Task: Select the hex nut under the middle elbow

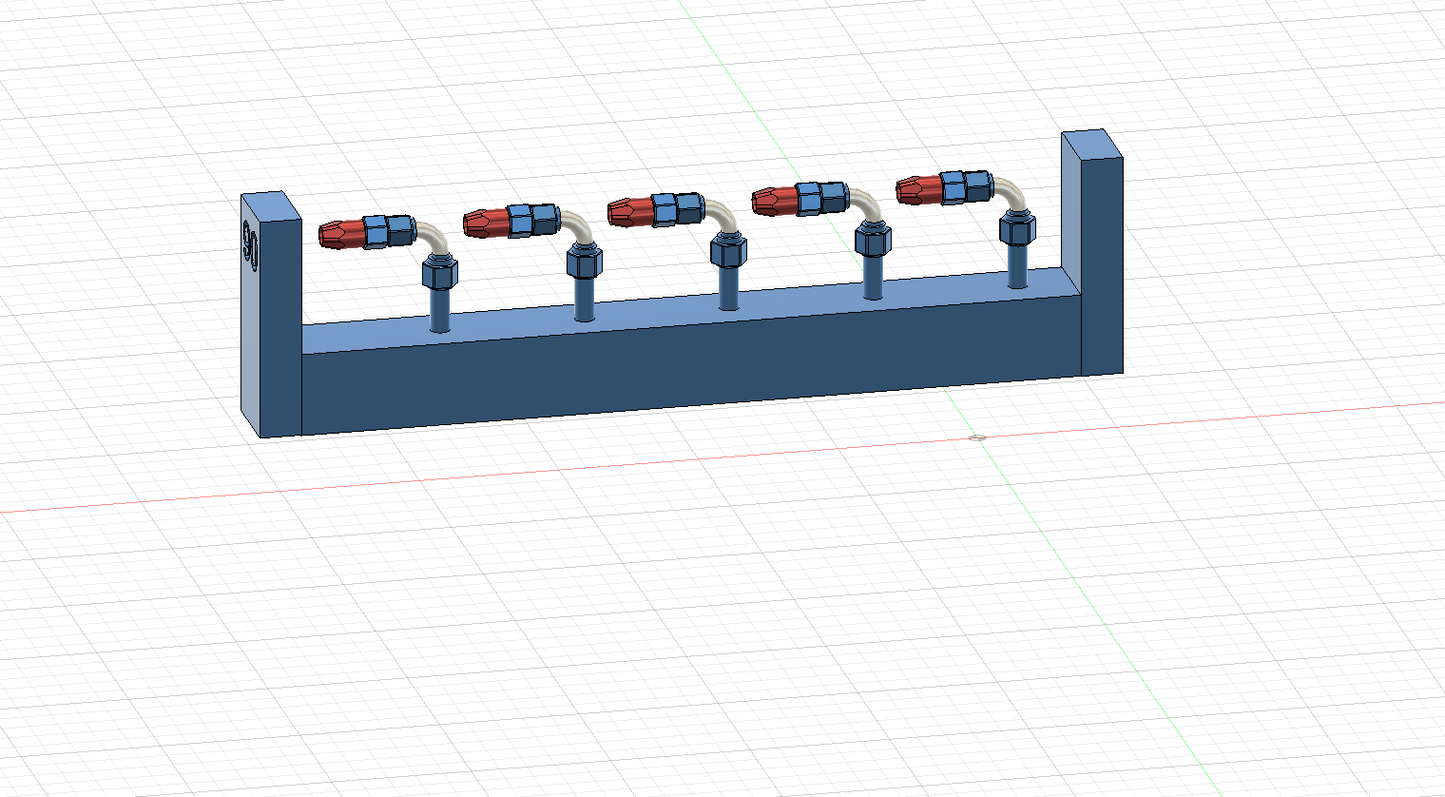Action: 729,249
